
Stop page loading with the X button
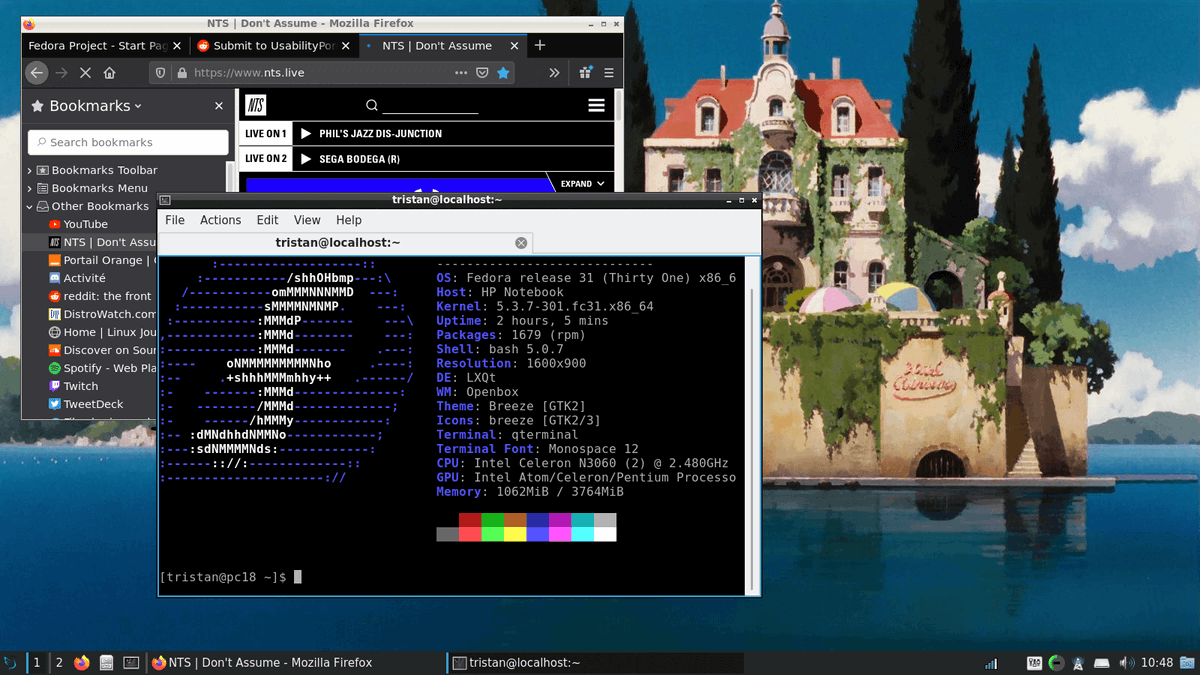(85, 73)
